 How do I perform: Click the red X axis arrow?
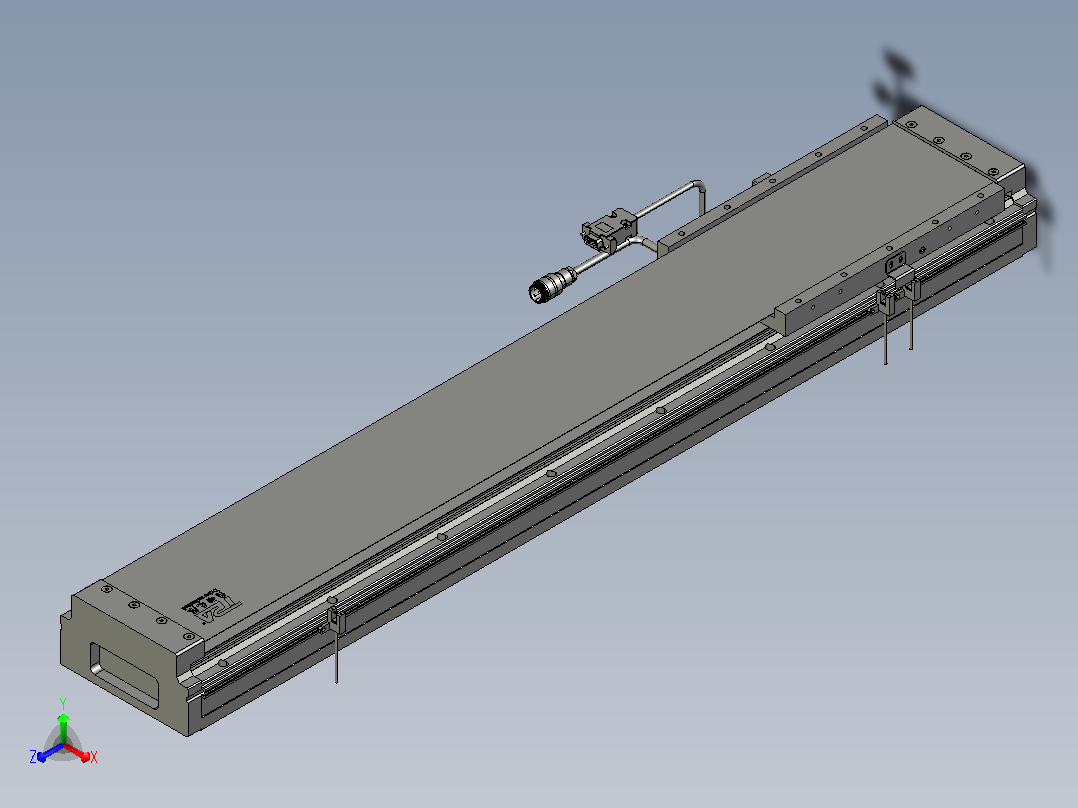coord(79,752)
